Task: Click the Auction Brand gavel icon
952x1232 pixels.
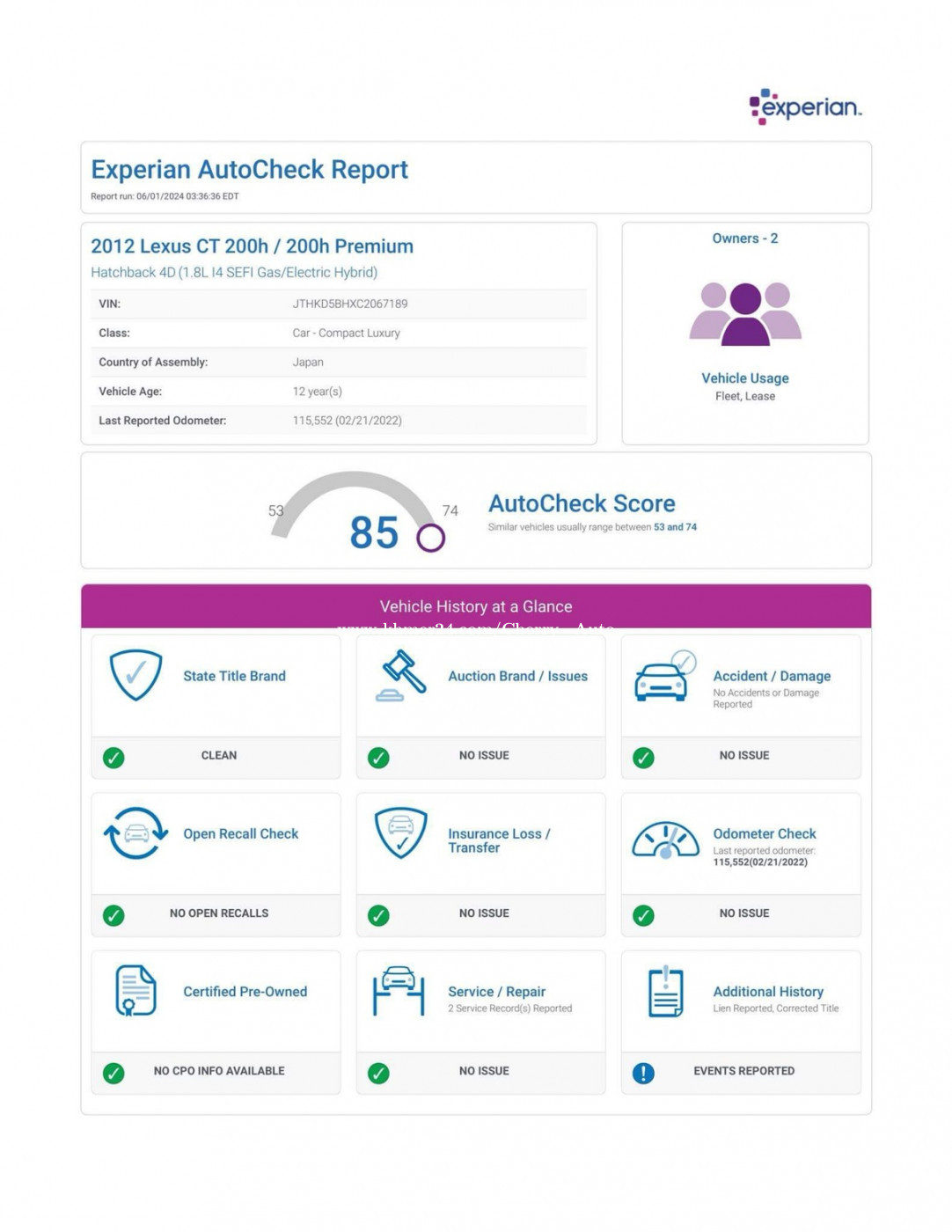Action: (x=401, y=676)
